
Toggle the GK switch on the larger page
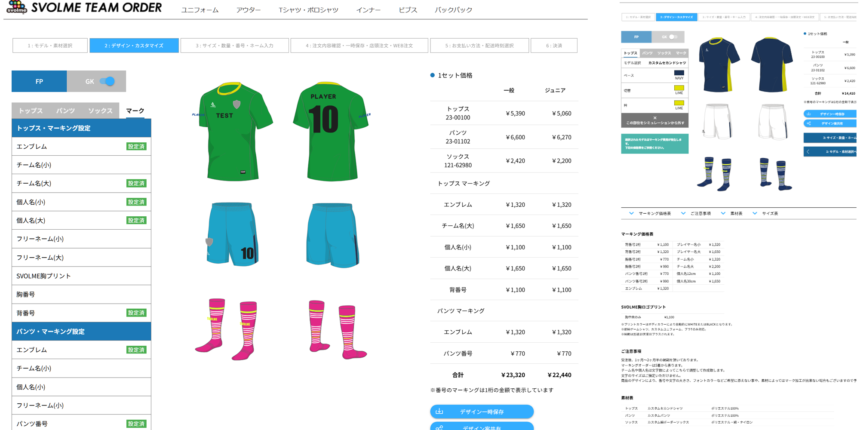(108, 81)
